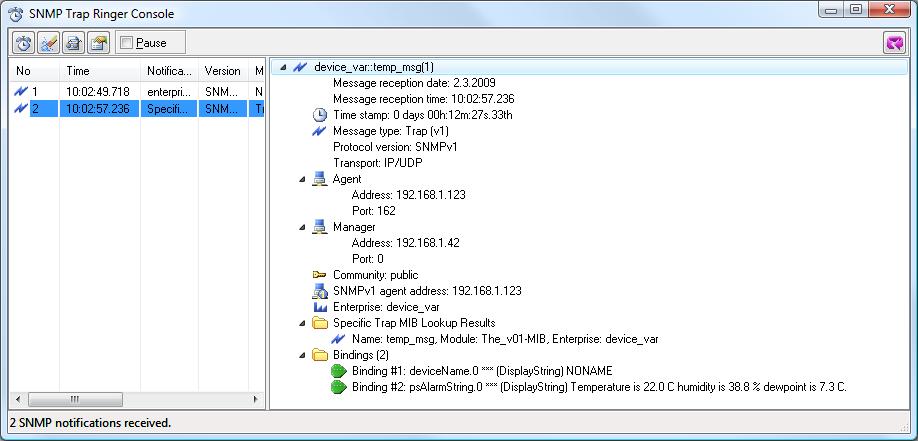Click the folder icon of Specific Trap MIB Lookup
The image size is (918, 441).
click(x=320, y=323)
